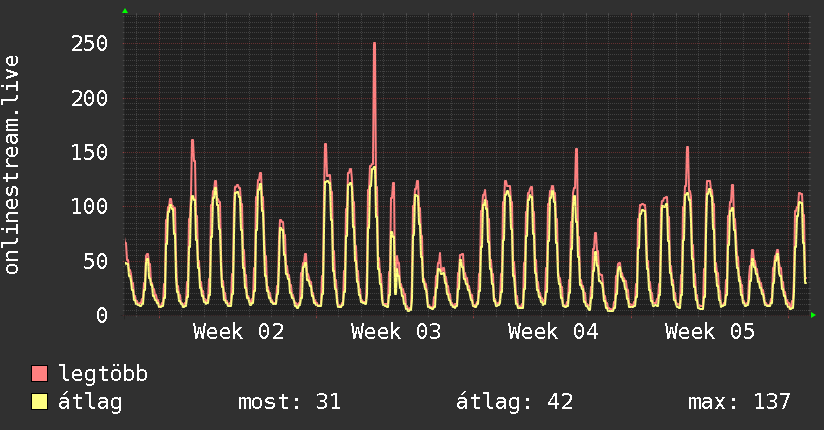Click the 'Week 03' axis label
This screenshot has height=430, width=824.
click(396, 332)
